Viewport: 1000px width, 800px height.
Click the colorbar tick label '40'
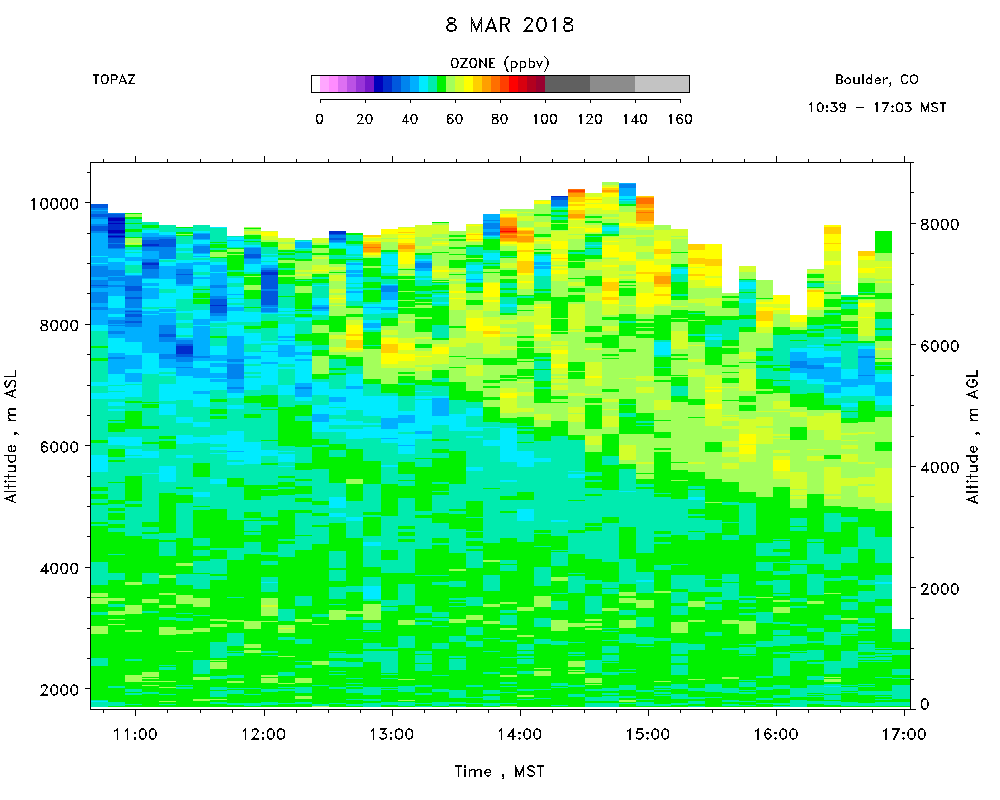[x=409, y=119]
